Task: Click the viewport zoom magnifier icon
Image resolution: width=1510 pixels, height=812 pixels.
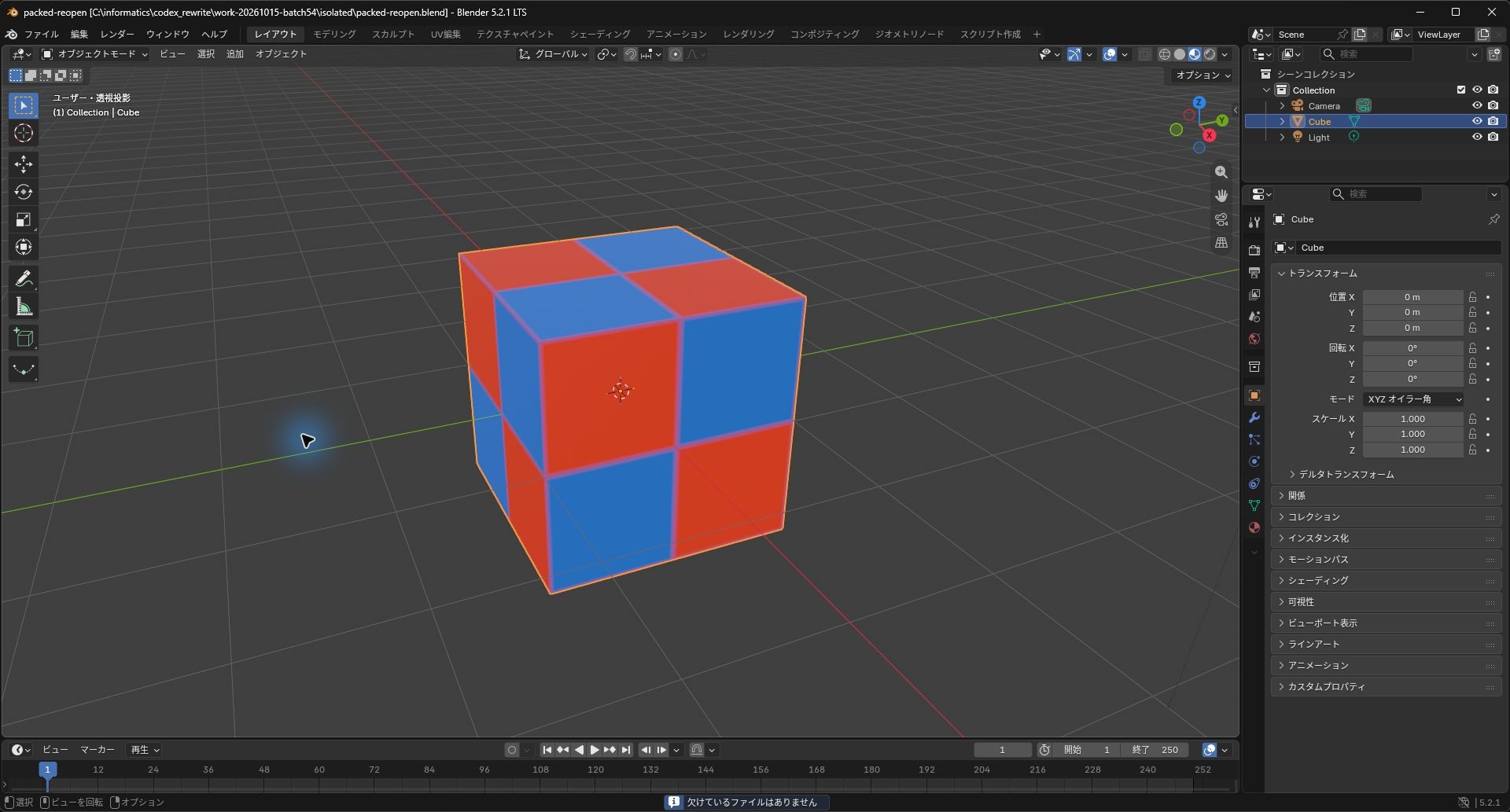Action: coord(1221,172)
